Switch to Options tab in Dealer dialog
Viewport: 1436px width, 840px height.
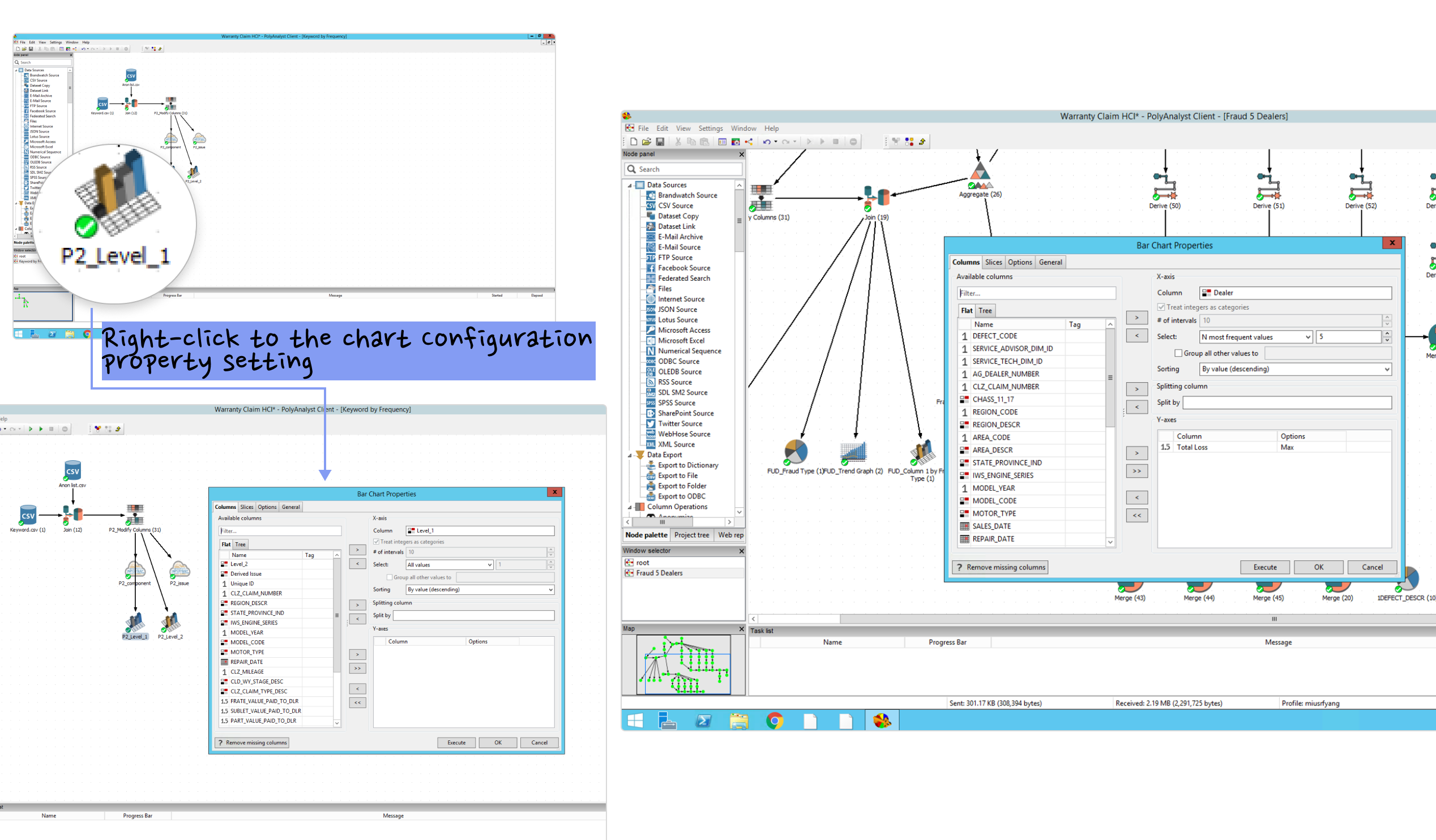1019,262
